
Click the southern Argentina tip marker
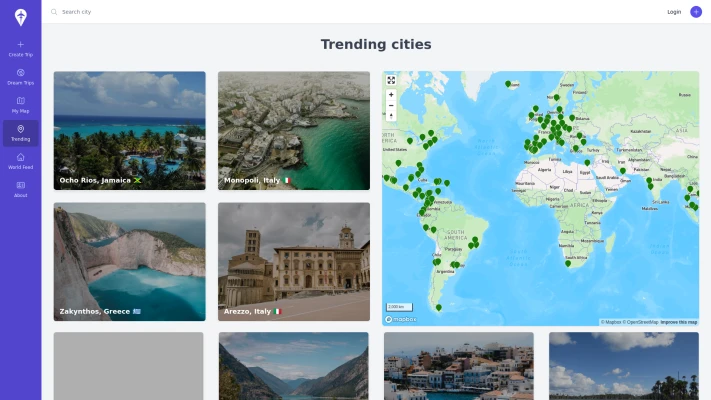[438, 307]
